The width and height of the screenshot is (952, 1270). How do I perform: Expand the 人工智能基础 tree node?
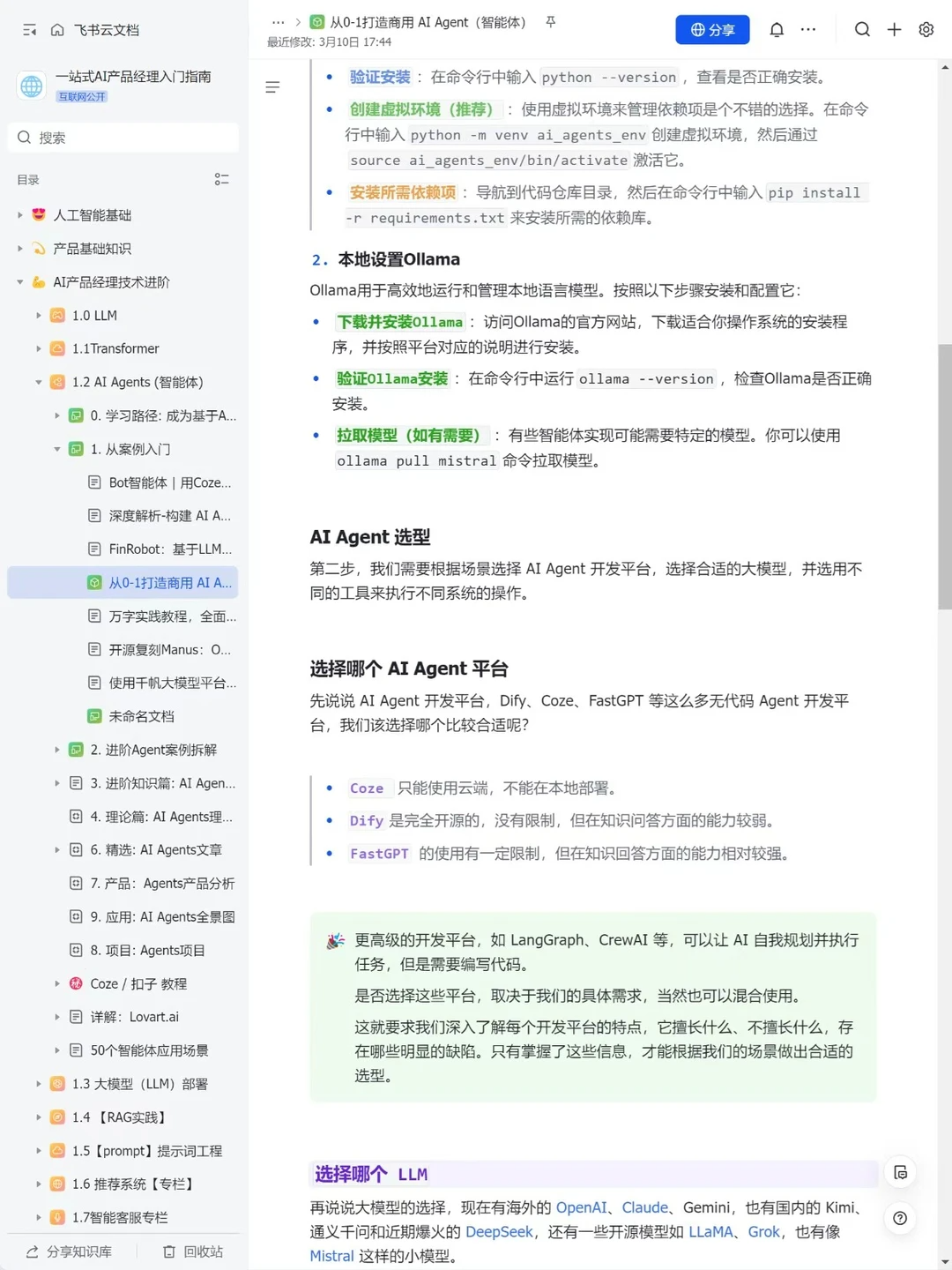coord(20,215)
